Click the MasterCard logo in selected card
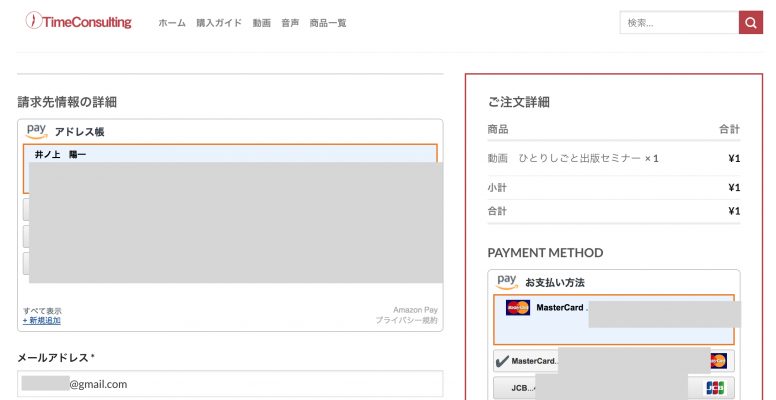Image resolution: width=776 pixels, height=400 pixels. pos(518,308)
